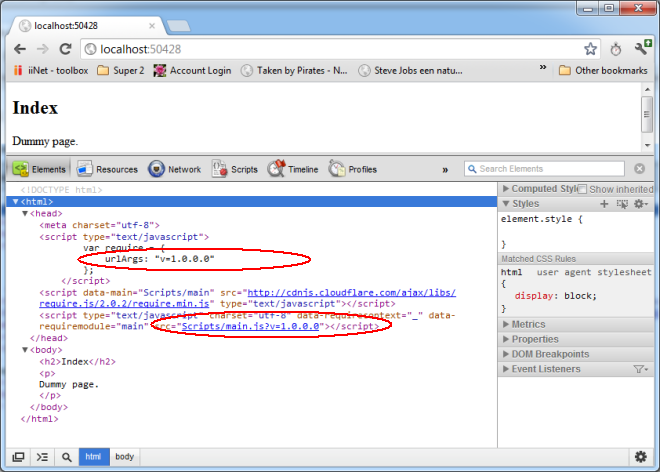Viewport: 660px width, 472px height.
Task: Click the page vertical scrollbar thumb
Action: pos(647,114)
